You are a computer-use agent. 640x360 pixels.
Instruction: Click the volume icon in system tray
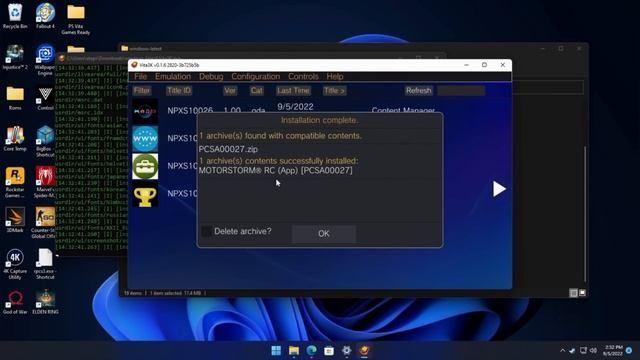tap(593, 351)
